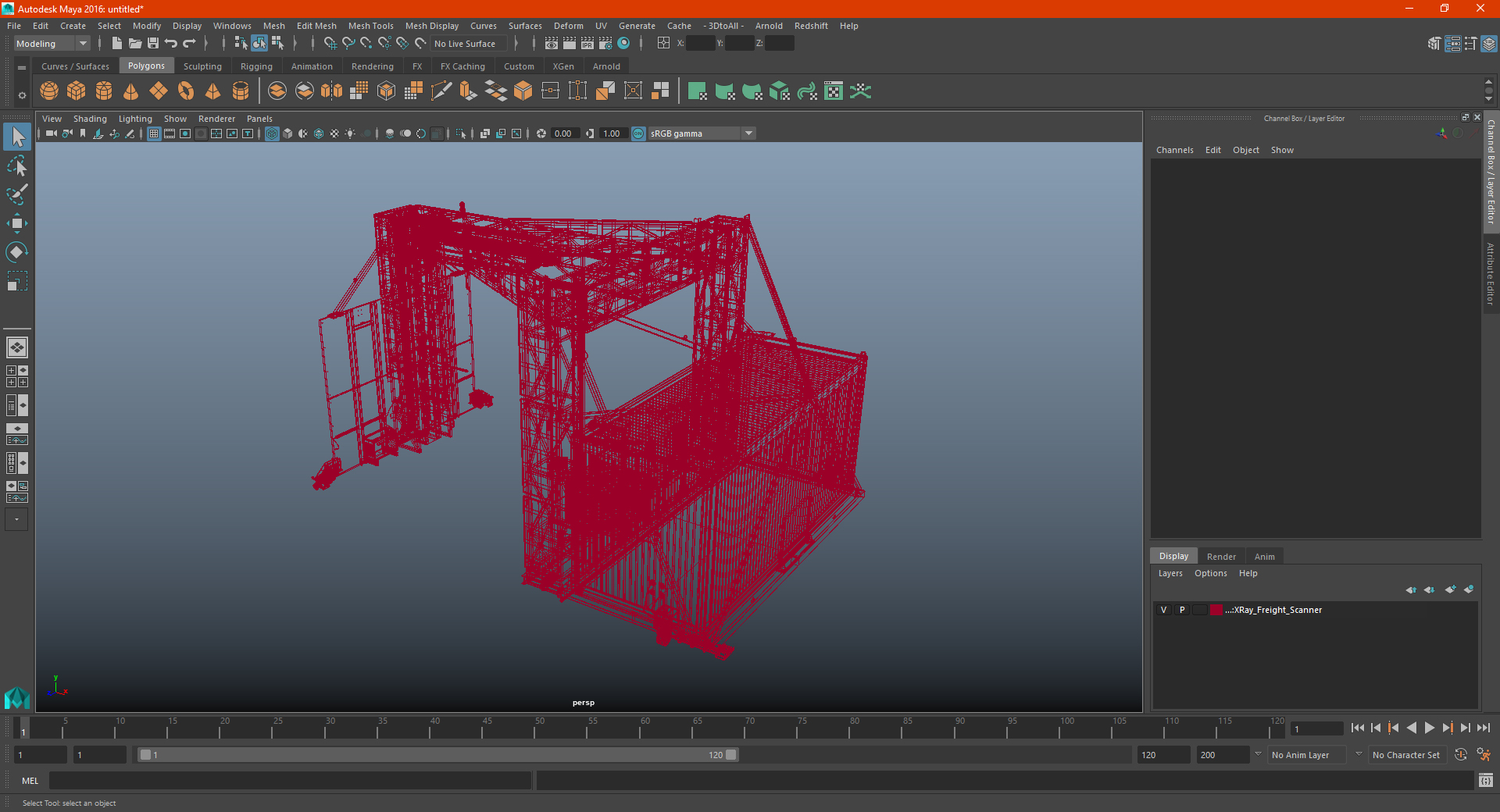Click the Open scene folder icon
Screen dimensions: 1500x812
tap(135, 44)
